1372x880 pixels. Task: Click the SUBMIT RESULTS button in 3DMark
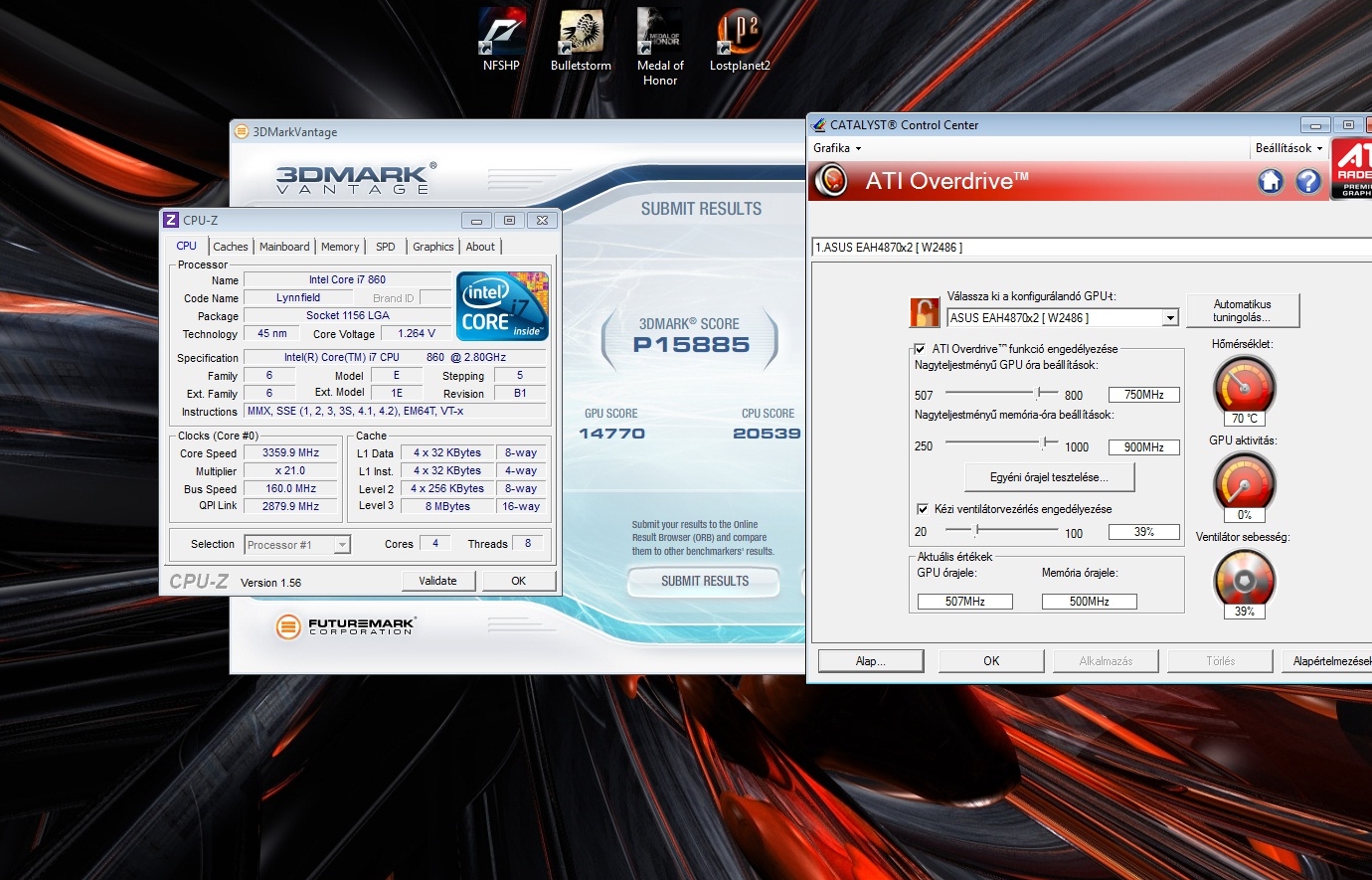pyautogui.click(x=705, y=581)
